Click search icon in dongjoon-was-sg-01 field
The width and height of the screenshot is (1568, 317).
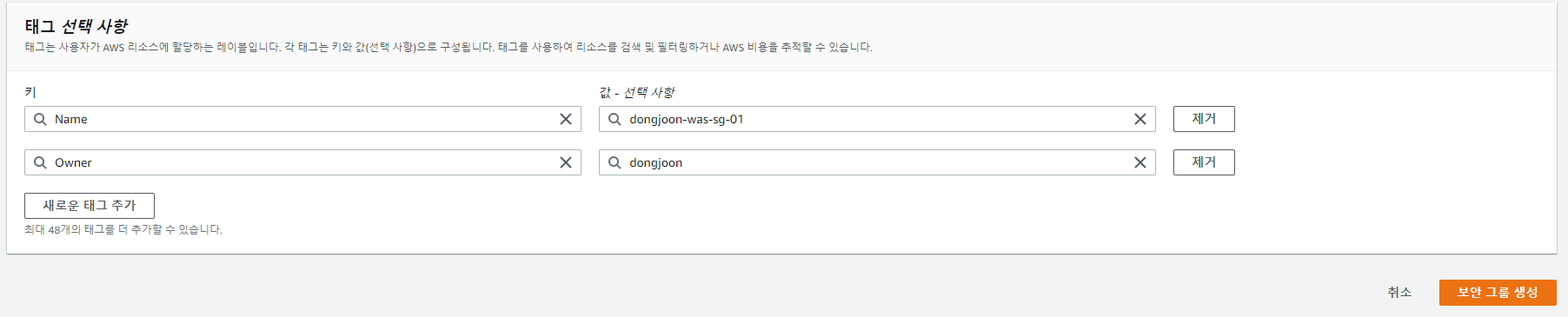615,119
